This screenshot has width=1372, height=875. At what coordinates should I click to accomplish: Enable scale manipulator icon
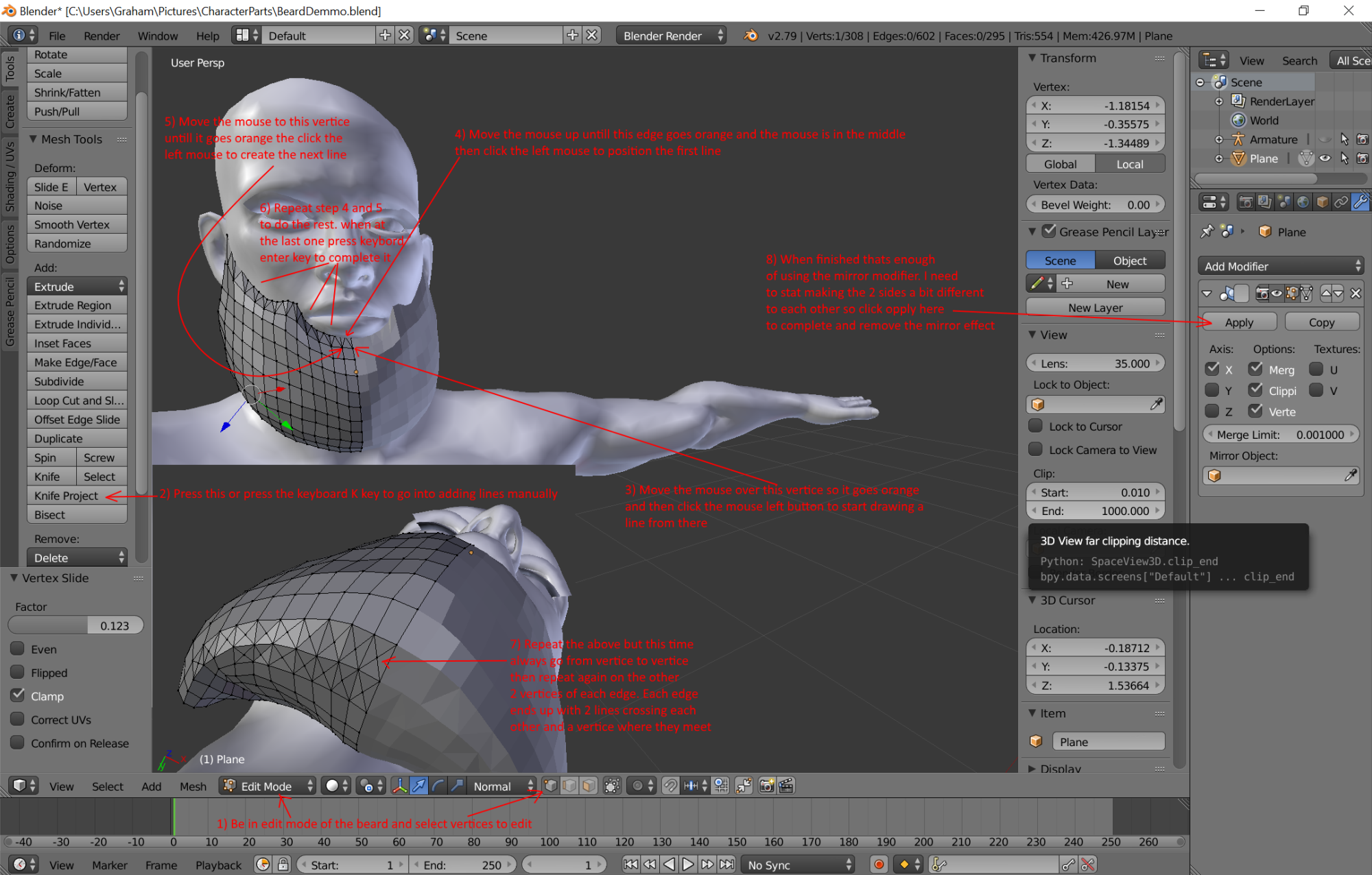(x=457, y=786)
